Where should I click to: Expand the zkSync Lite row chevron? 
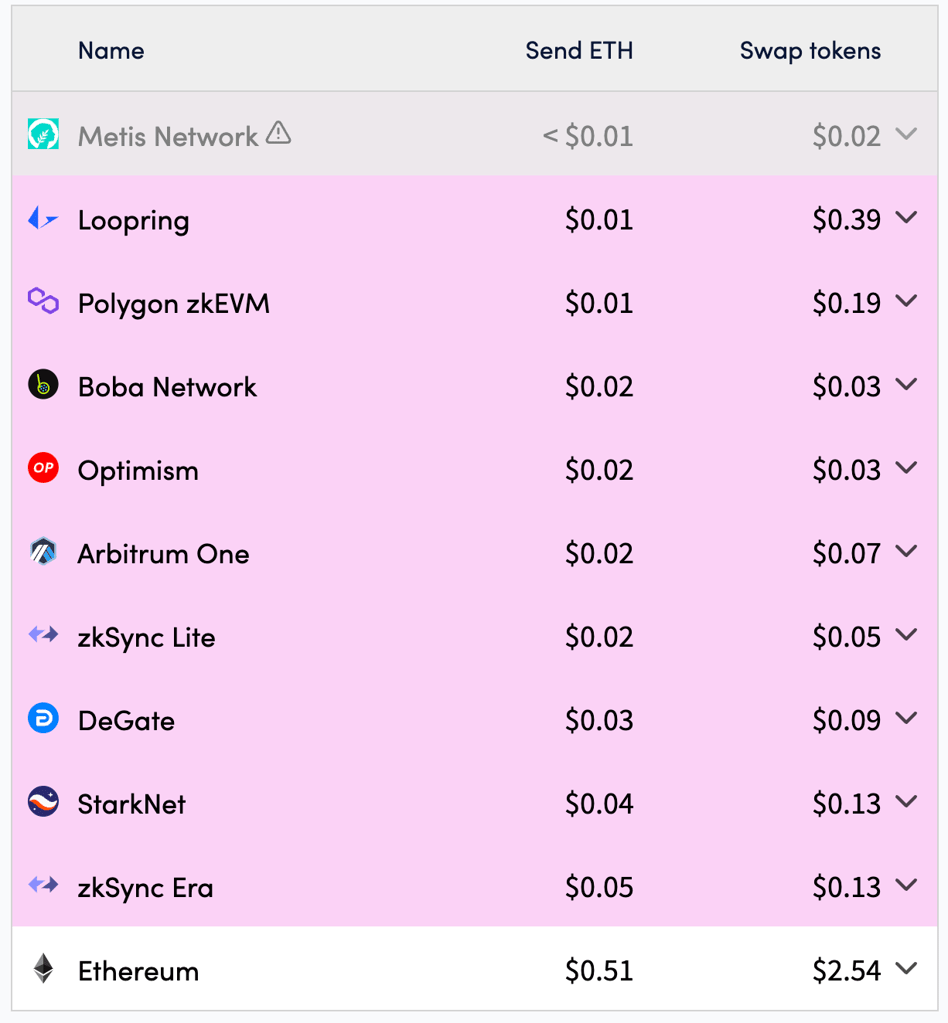coord(907,635)
